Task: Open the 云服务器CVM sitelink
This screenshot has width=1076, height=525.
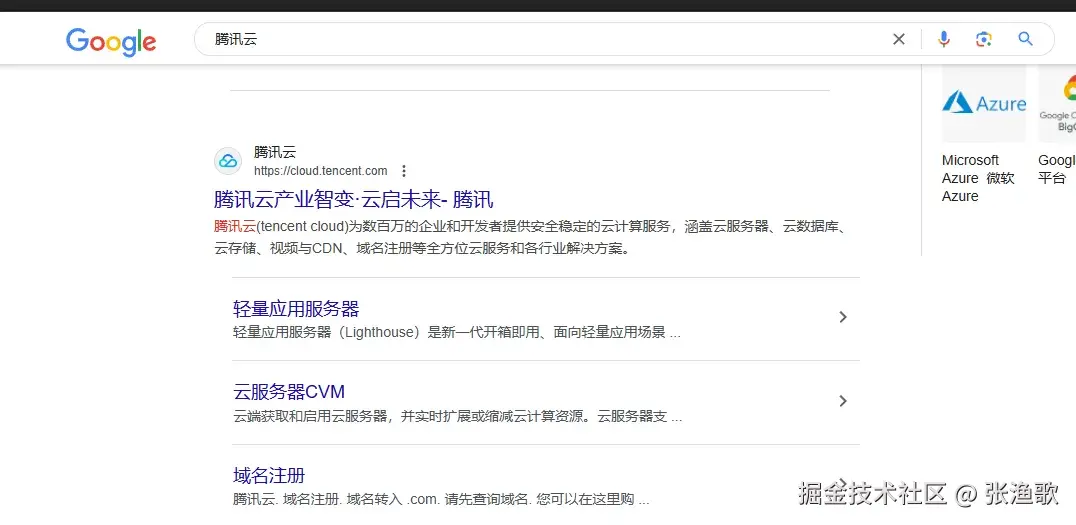Action: pos(289,392)
